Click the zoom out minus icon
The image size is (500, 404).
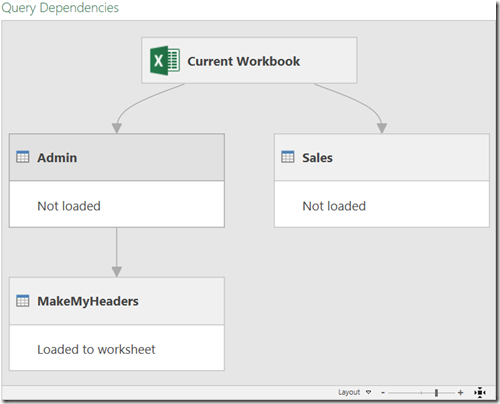pyautogui.click(x=383, y=393)
